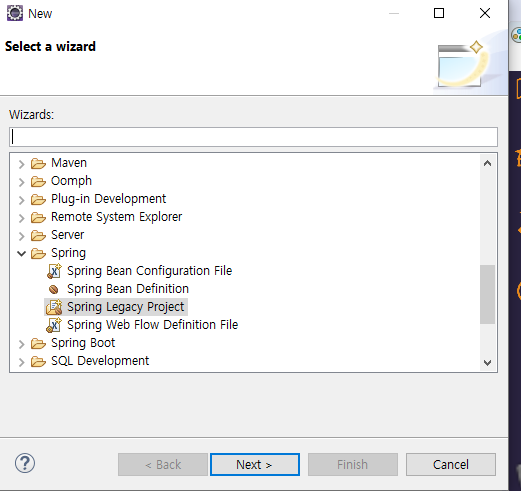The width and height of the screenshot is (521, 491).
Task: Click the wizard list scrollbar thumb
Action: (x=487, y=294)
